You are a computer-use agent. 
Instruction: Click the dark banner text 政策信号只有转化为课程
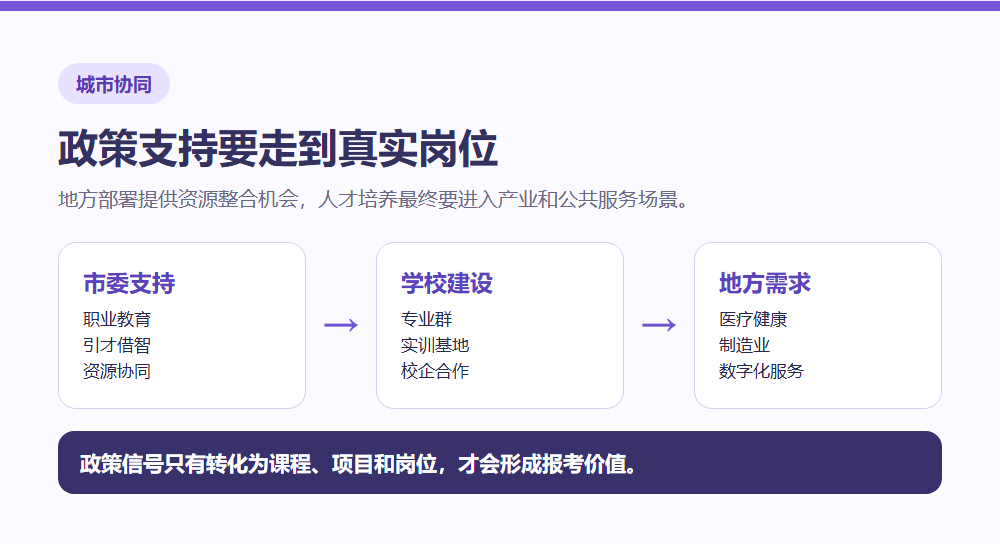coord(358,464)
